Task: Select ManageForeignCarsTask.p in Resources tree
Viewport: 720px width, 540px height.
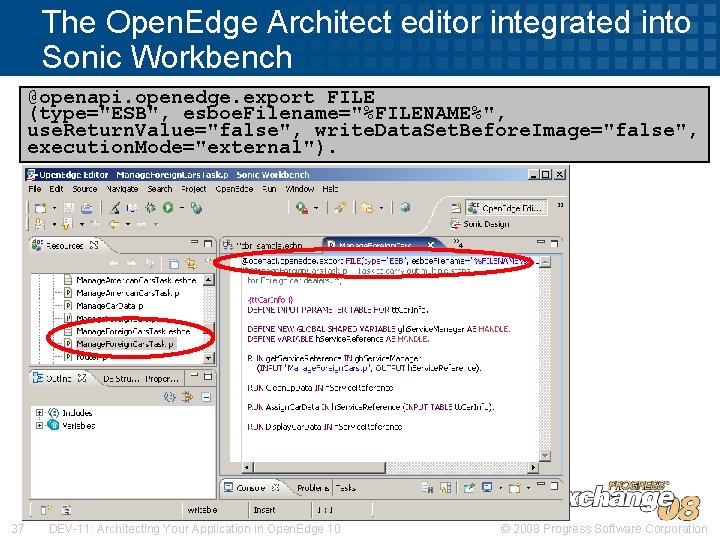Action: pos(124,344)
